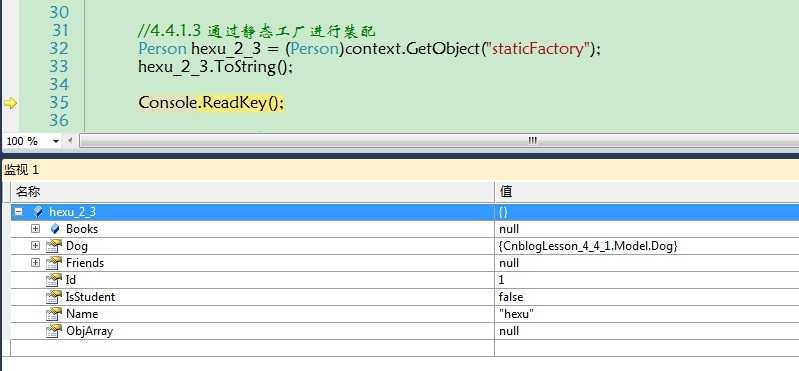Image resolution: width=799 pixels, height=371 pixels.
Task: Click value {CnblogLesson_4_4_1.Model.Dog}
Action: 588,246
